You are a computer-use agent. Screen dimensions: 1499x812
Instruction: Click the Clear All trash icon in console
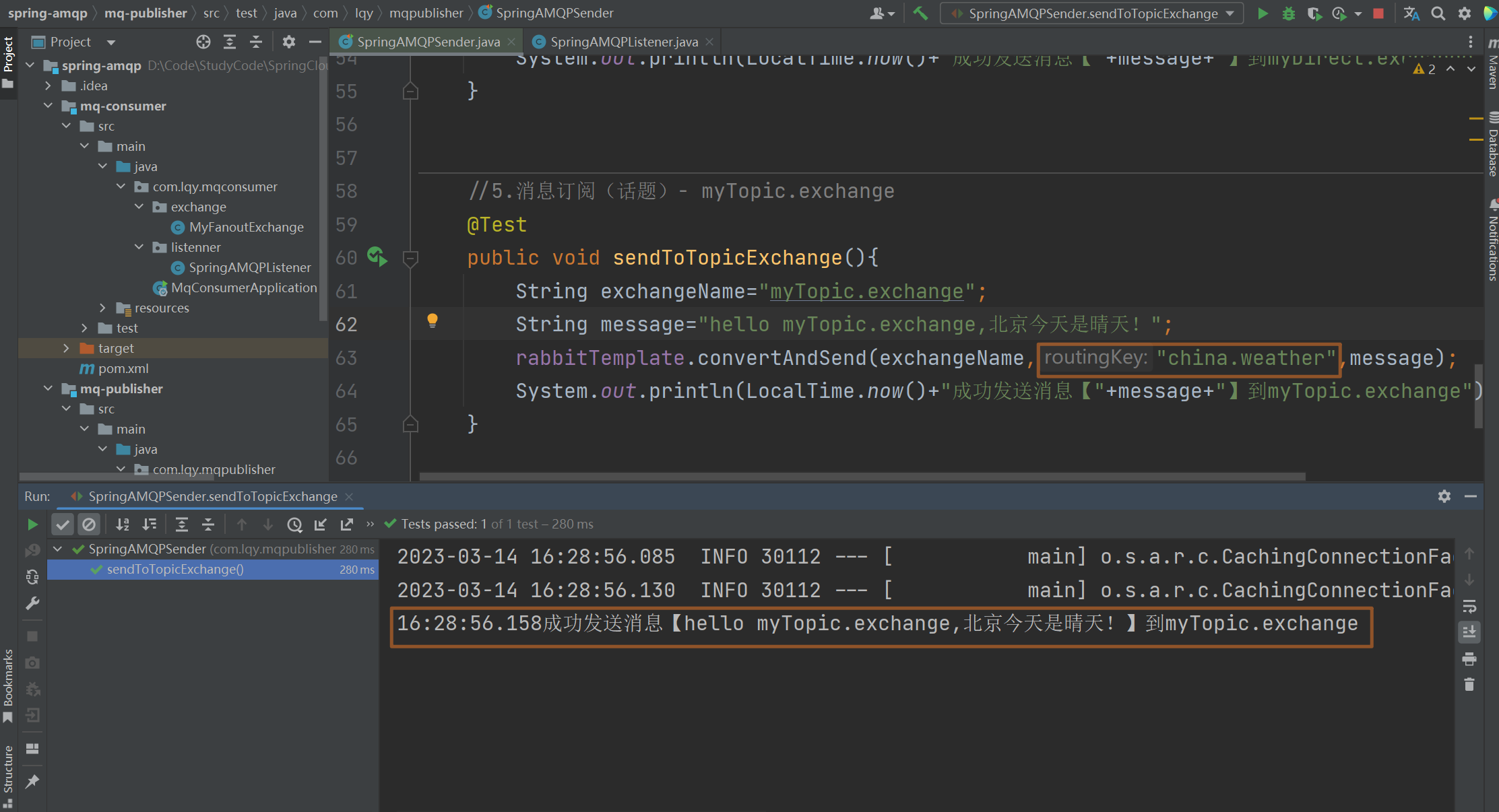coord(1469,685)
